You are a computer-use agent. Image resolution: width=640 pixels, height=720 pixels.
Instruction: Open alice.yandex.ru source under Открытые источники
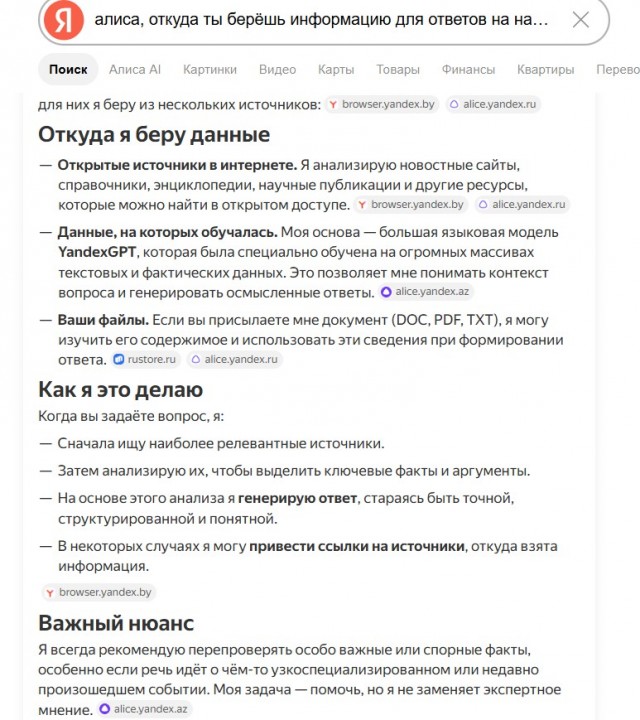[x=522, y=204]
